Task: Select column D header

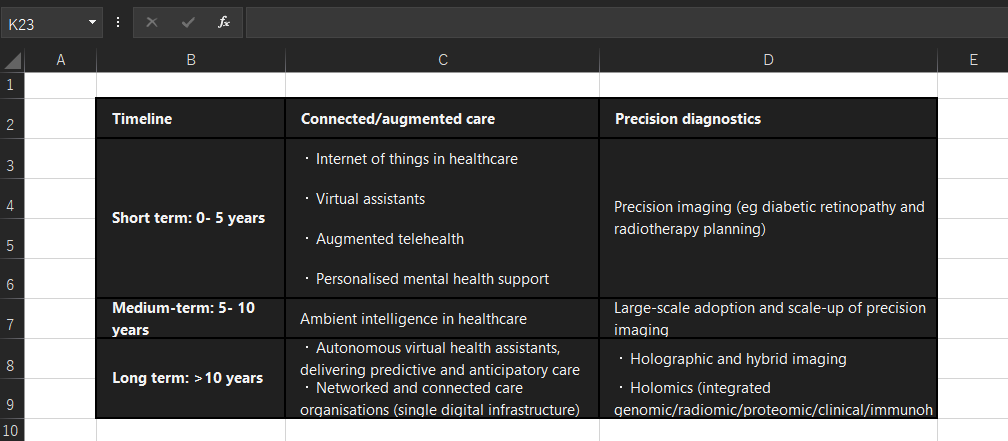Action: point(768,60)
